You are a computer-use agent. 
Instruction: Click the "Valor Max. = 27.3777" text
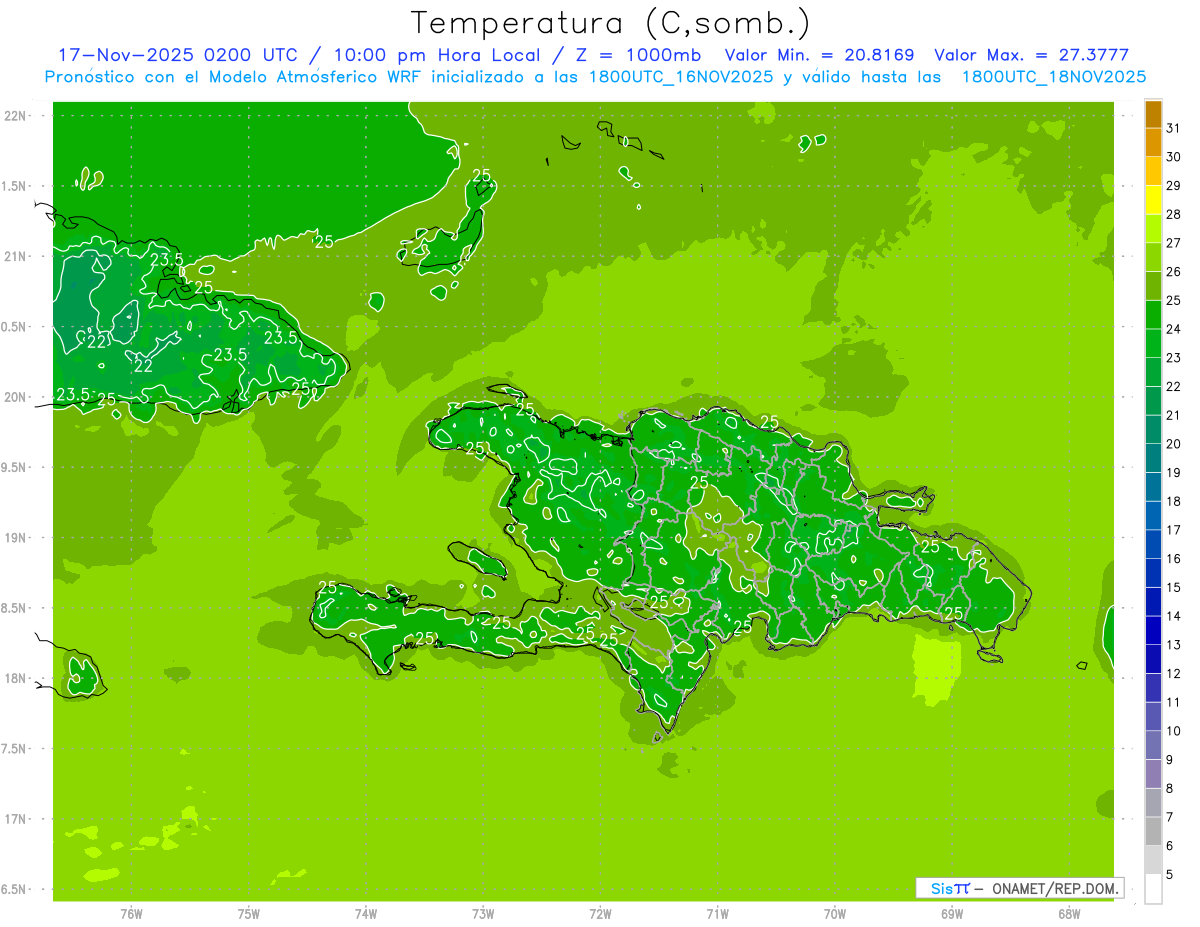(1031, 55)
